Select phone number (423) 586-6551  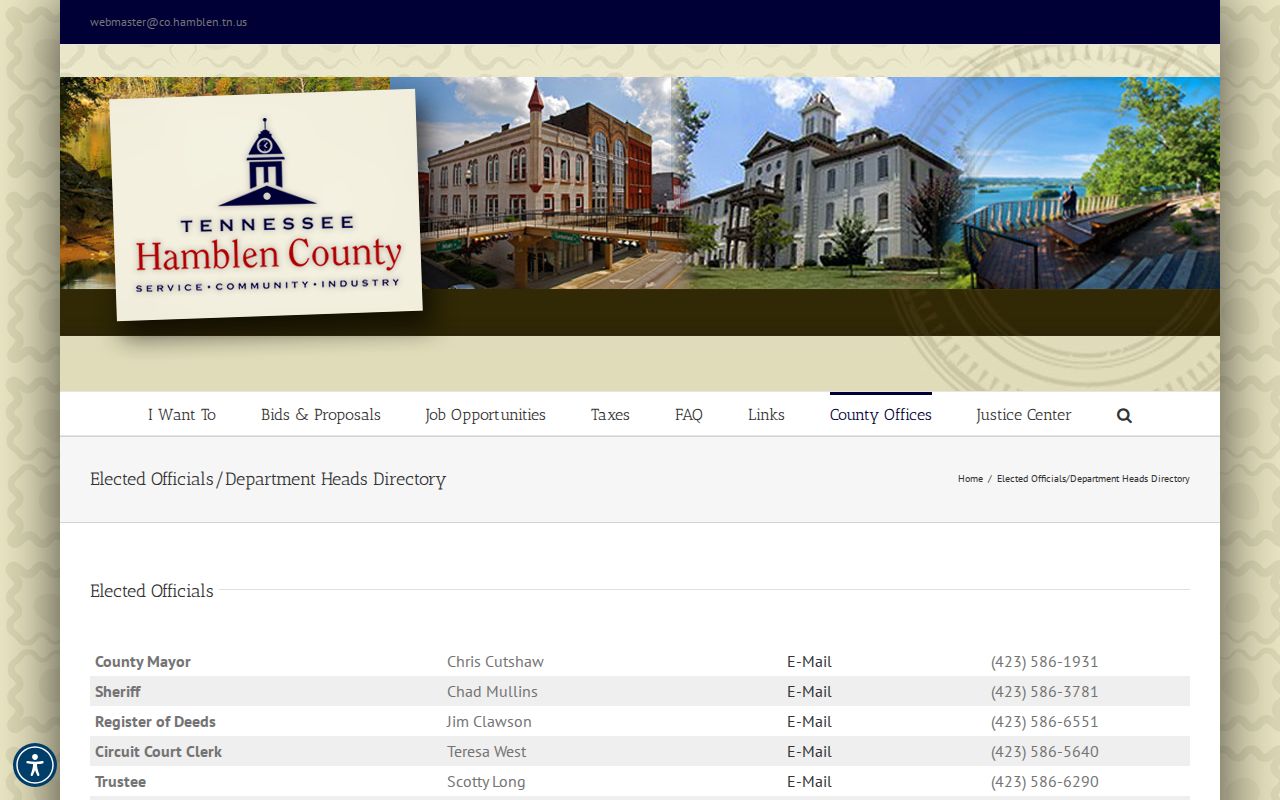(x=1044, y=721)
